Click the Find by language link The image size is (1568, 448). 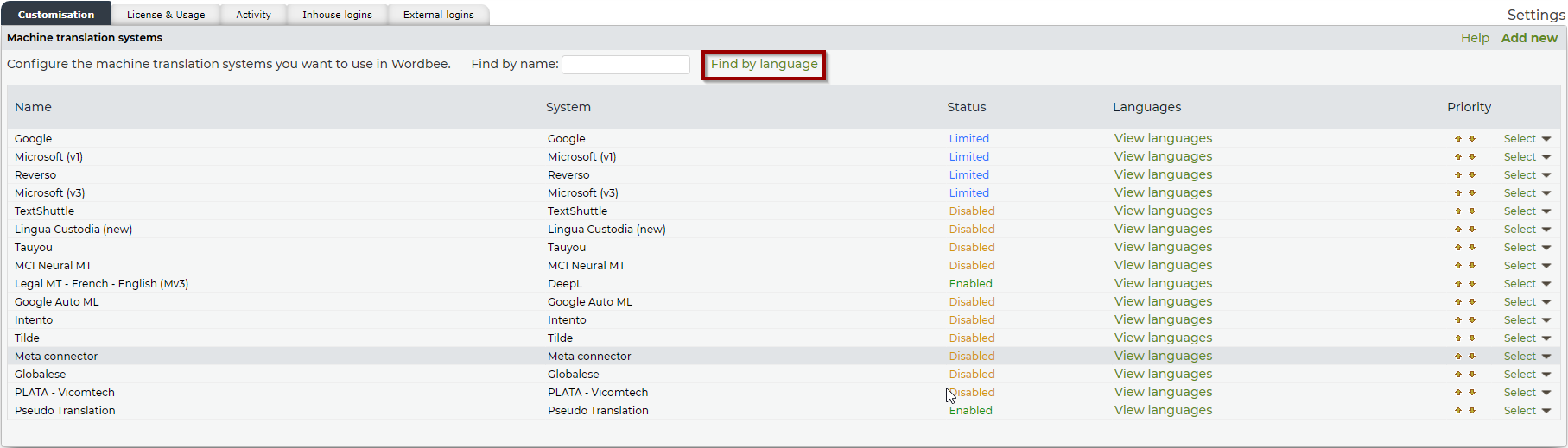pyautogui.click(x=764, y=64)
